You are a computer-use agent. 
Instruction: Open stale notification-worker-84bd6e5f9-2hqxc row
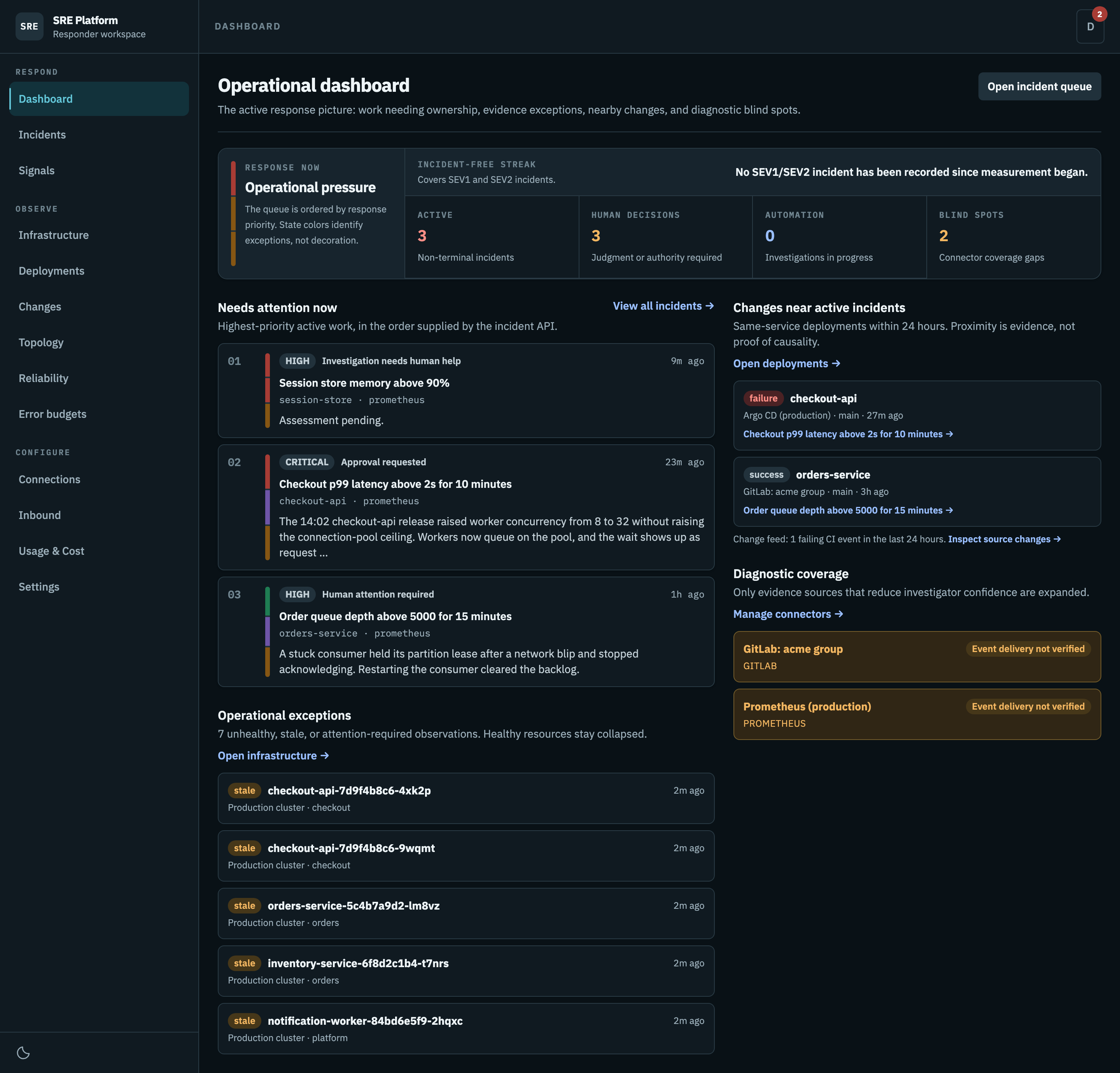(466, 1028)
